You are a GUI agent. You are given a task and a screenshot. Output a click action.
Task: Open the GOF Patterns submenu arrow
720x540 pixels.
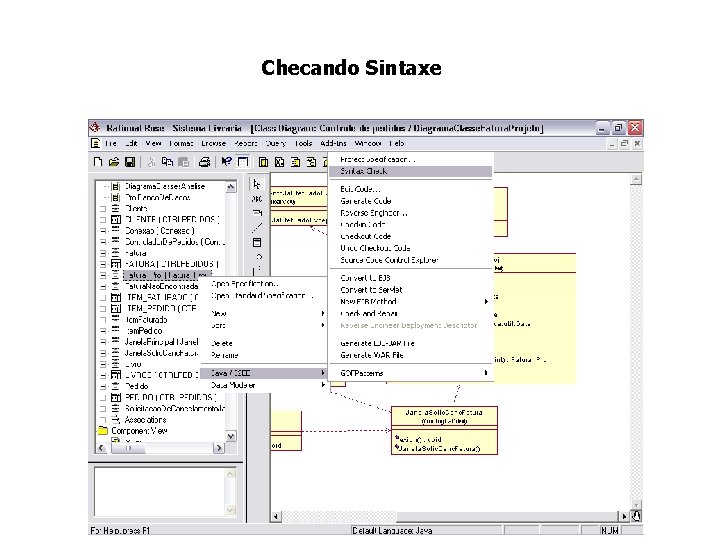point(486,373)
